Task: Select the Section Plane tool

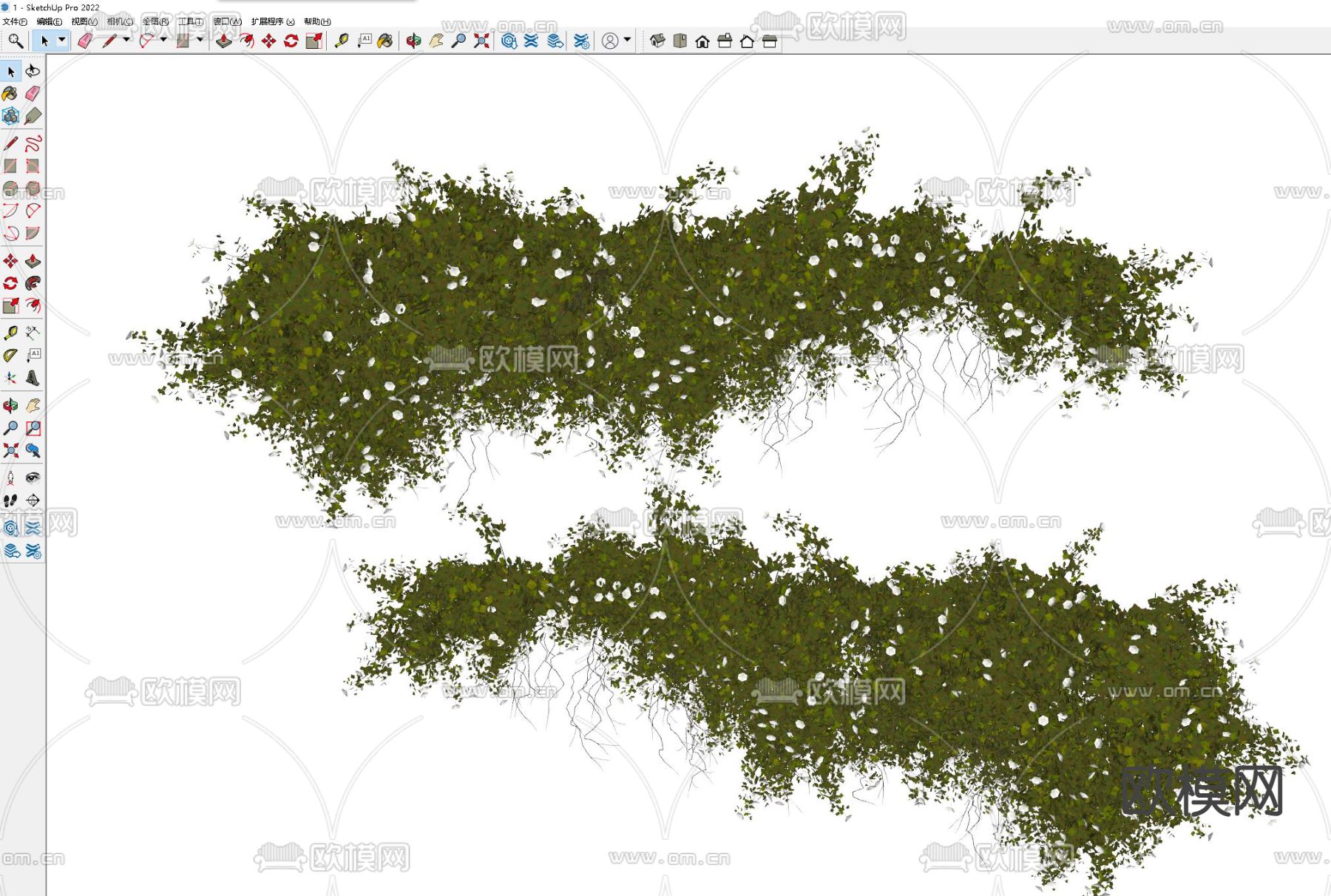Action: pos(33,500)
